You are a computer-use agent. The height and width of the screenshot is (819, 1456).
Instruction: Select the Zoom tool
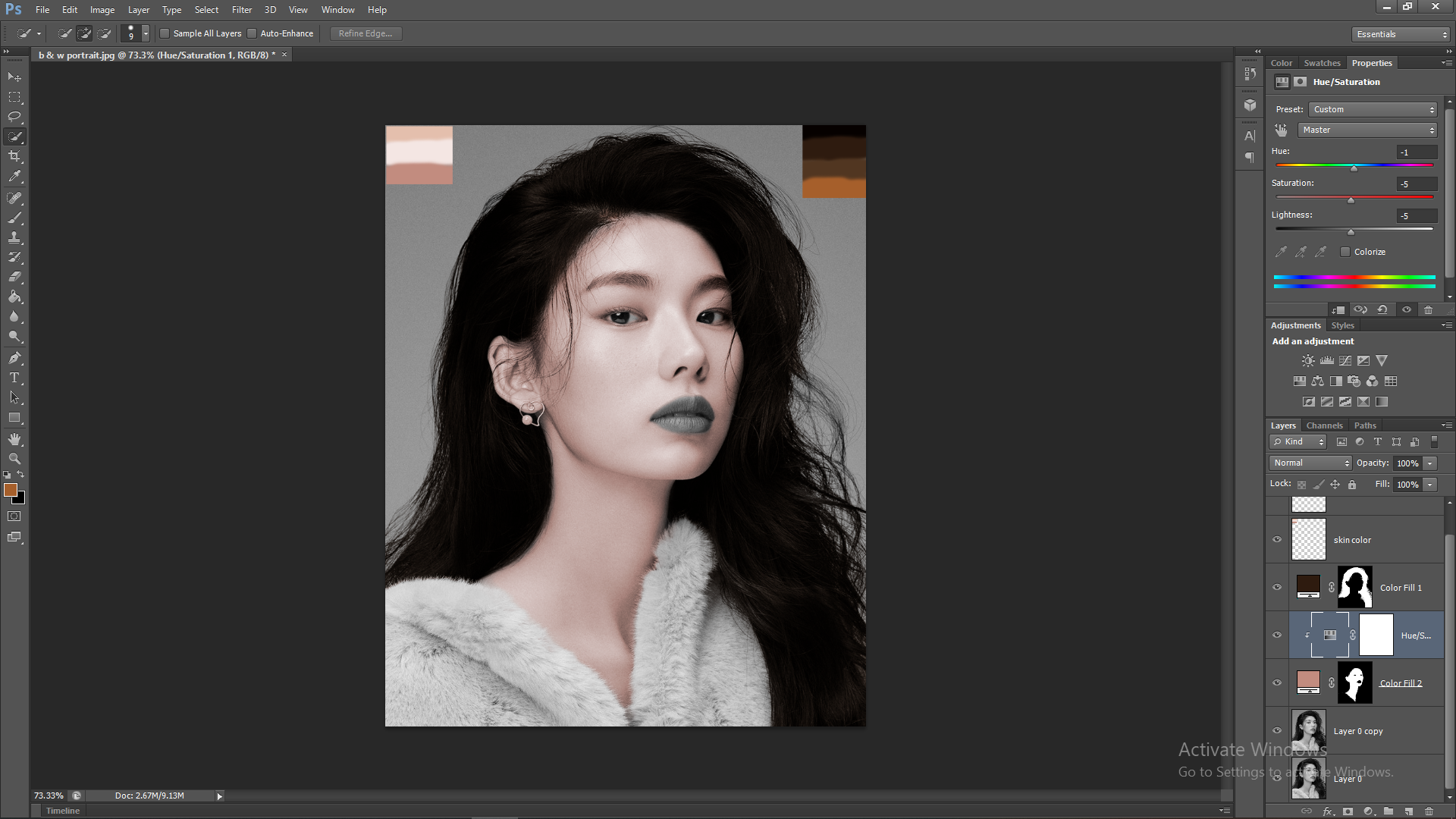(14, 460)
